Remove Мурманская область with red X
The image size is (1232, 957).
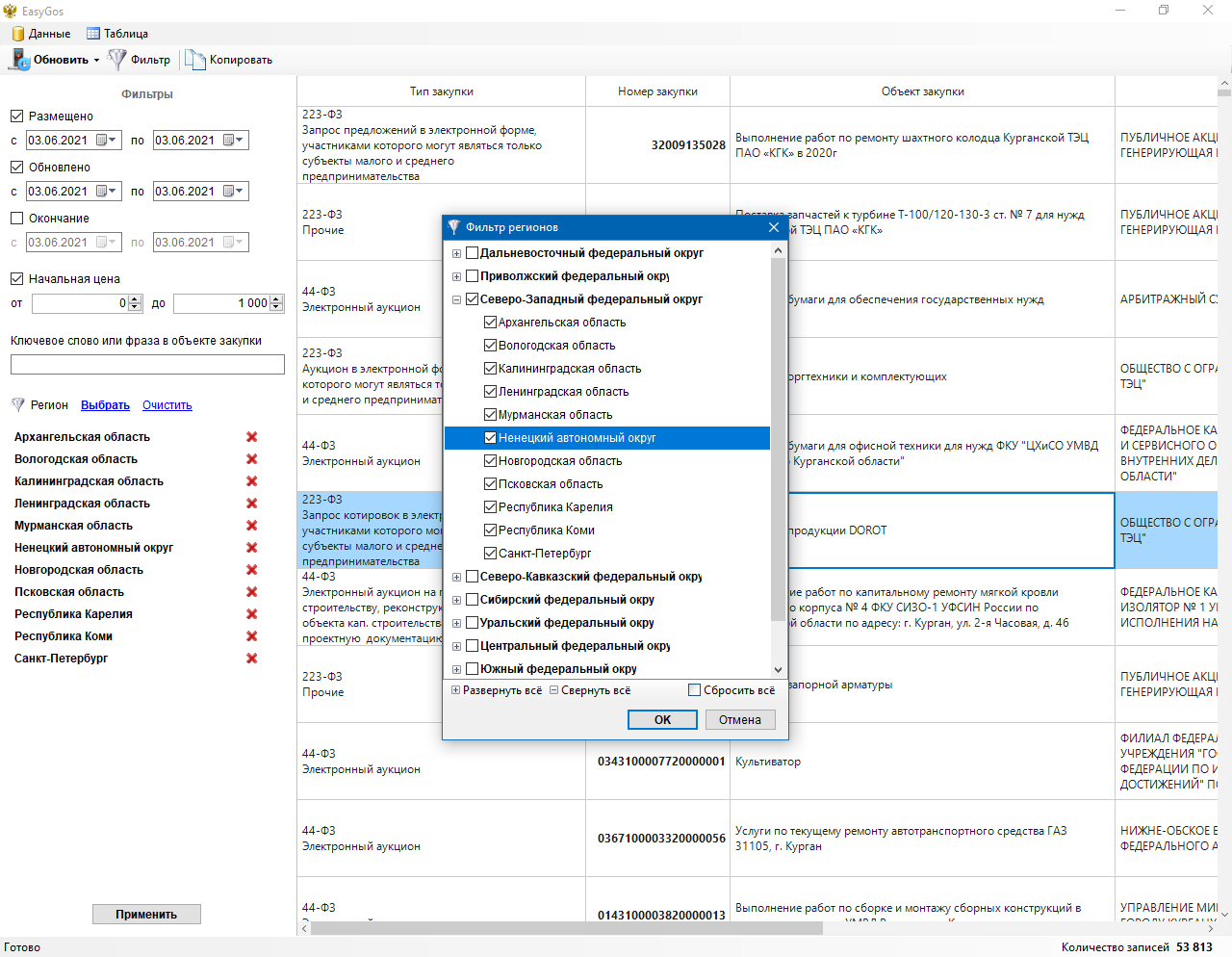(x=252, y=526)
